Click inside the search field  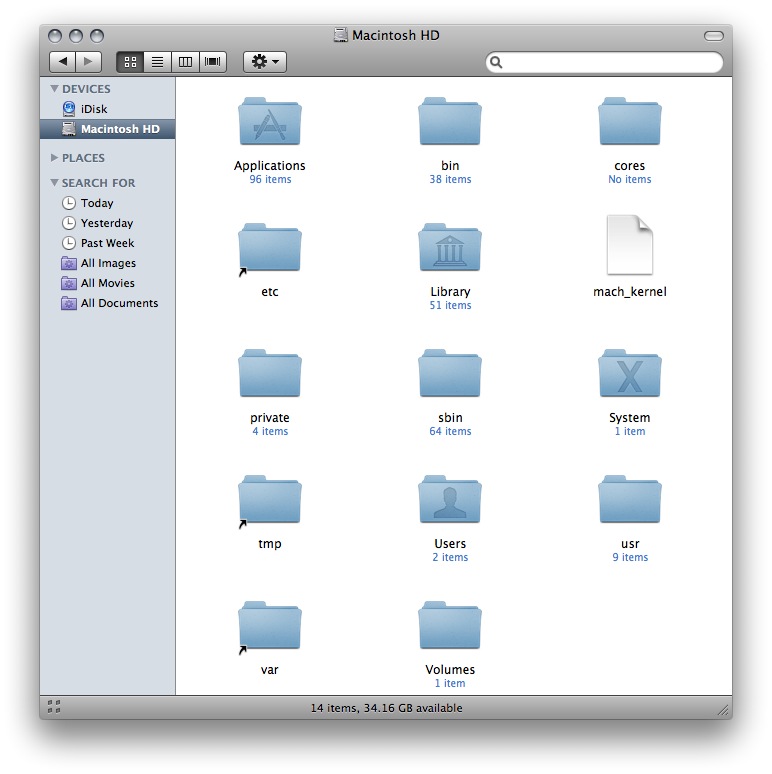pyautogui.click(x=604, y=62)
